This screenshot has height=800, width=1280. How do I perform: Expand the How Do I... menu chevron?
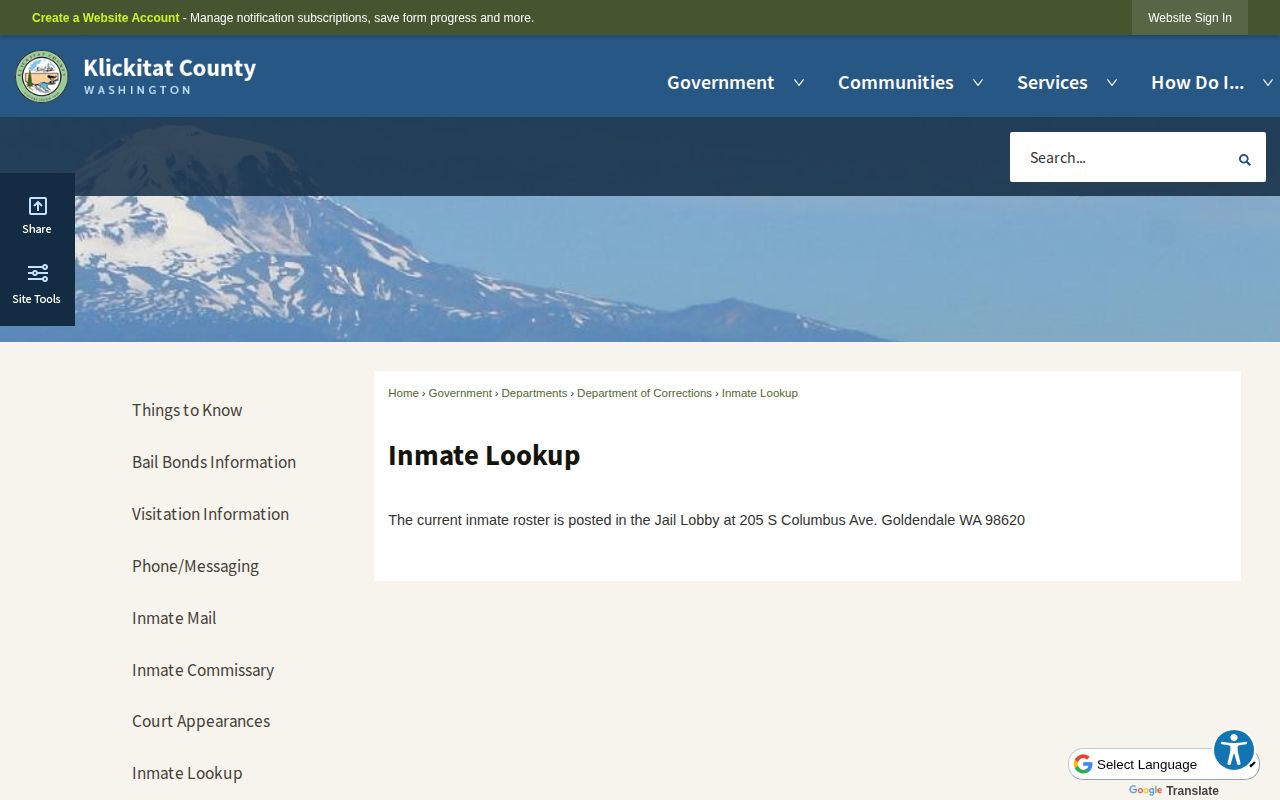1268,83
